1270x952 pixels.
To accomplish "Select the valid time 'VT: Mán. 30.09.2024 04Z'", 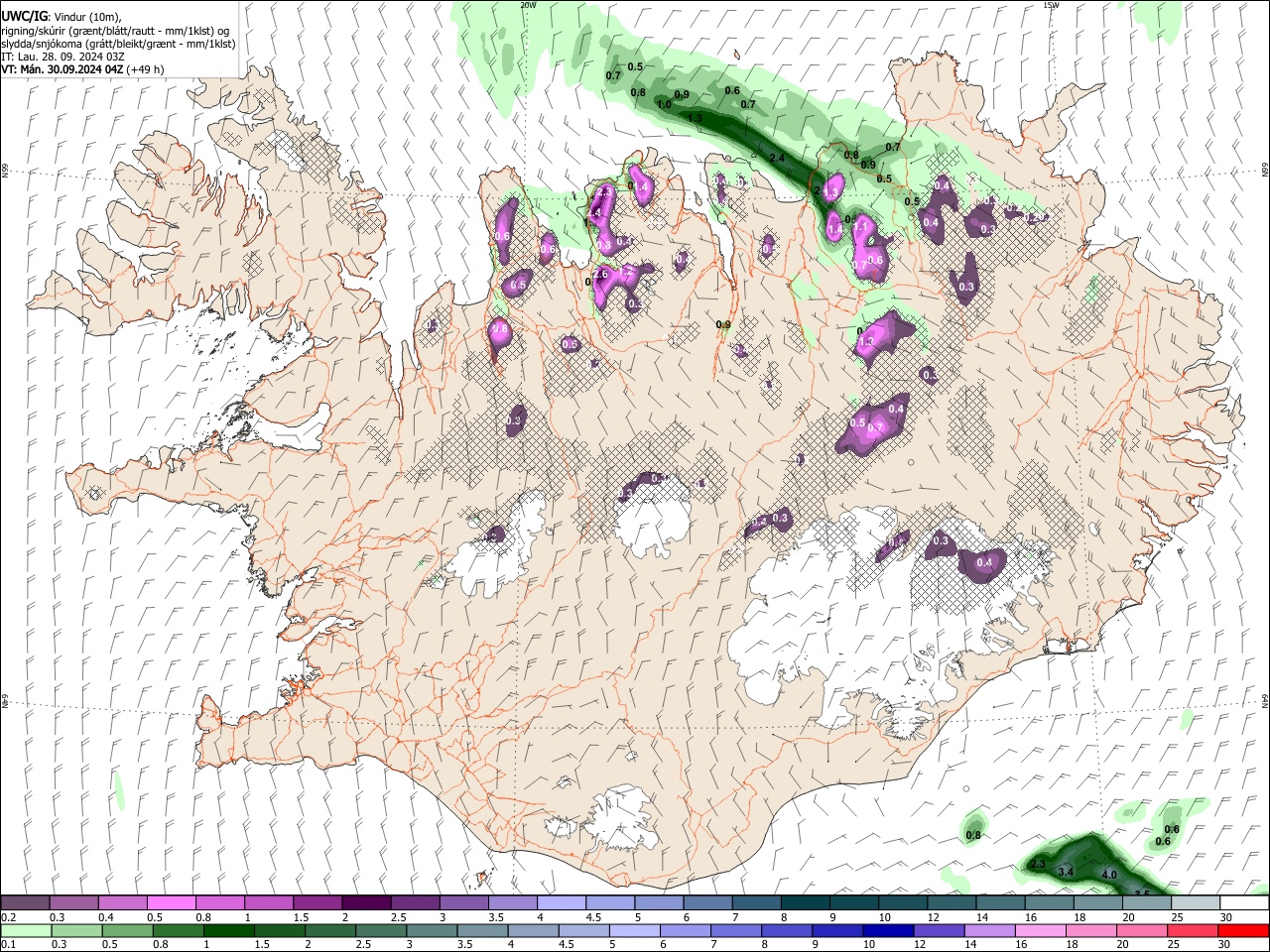I will [x=63, y=69].
